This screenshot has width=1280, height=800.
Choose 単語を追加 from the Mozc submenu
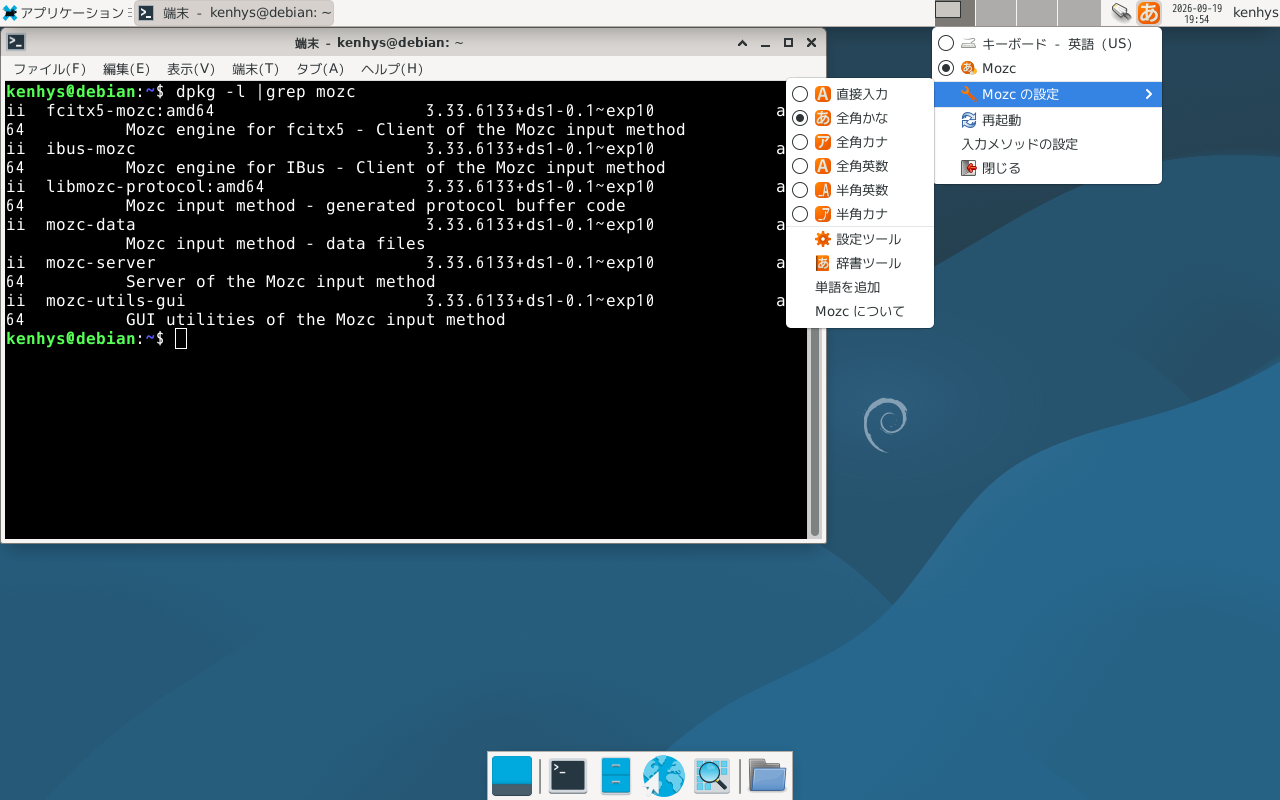(x=860, y=287)
